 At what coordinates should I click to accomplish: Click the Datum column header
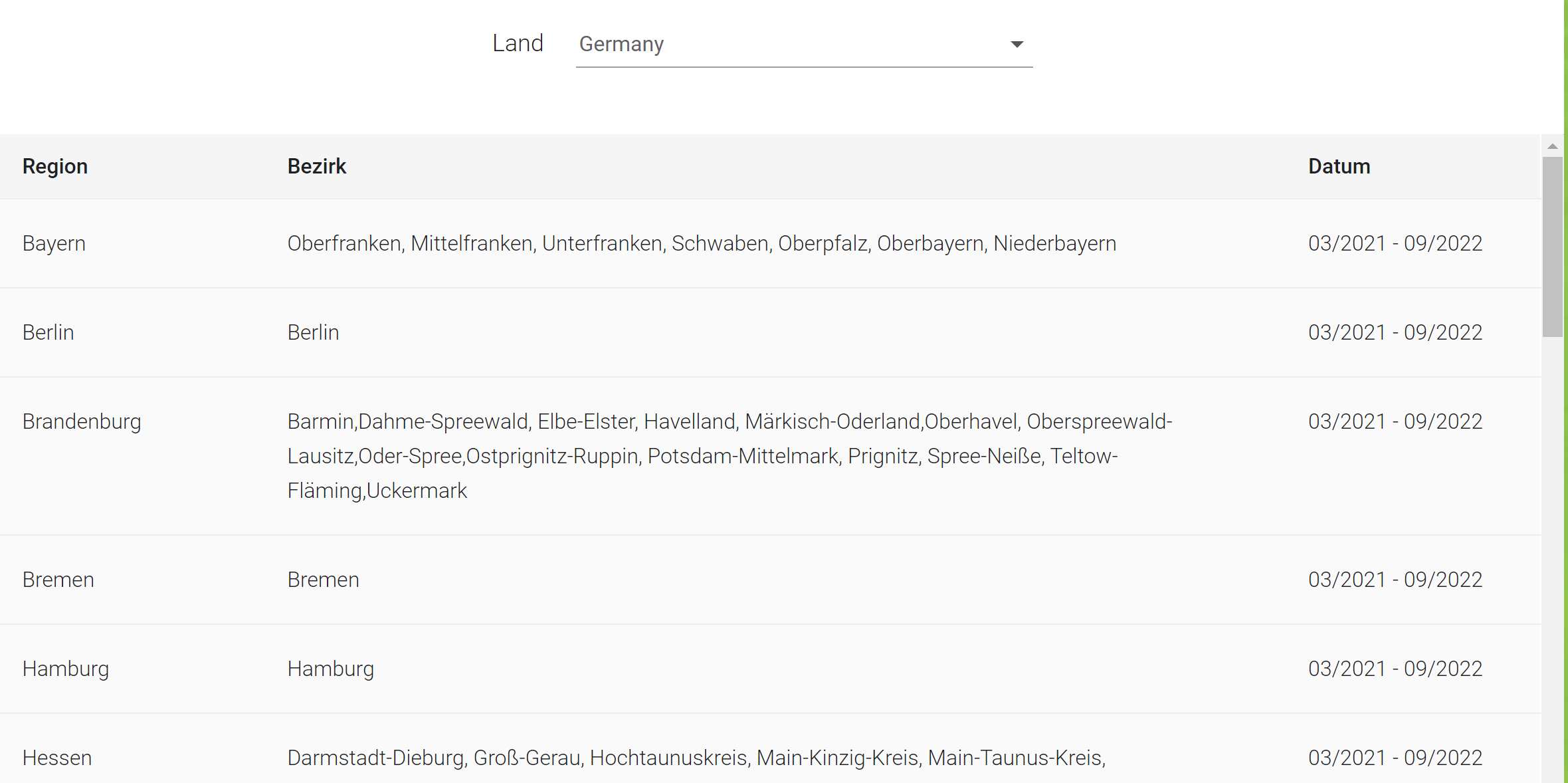tap(1339, 166)
